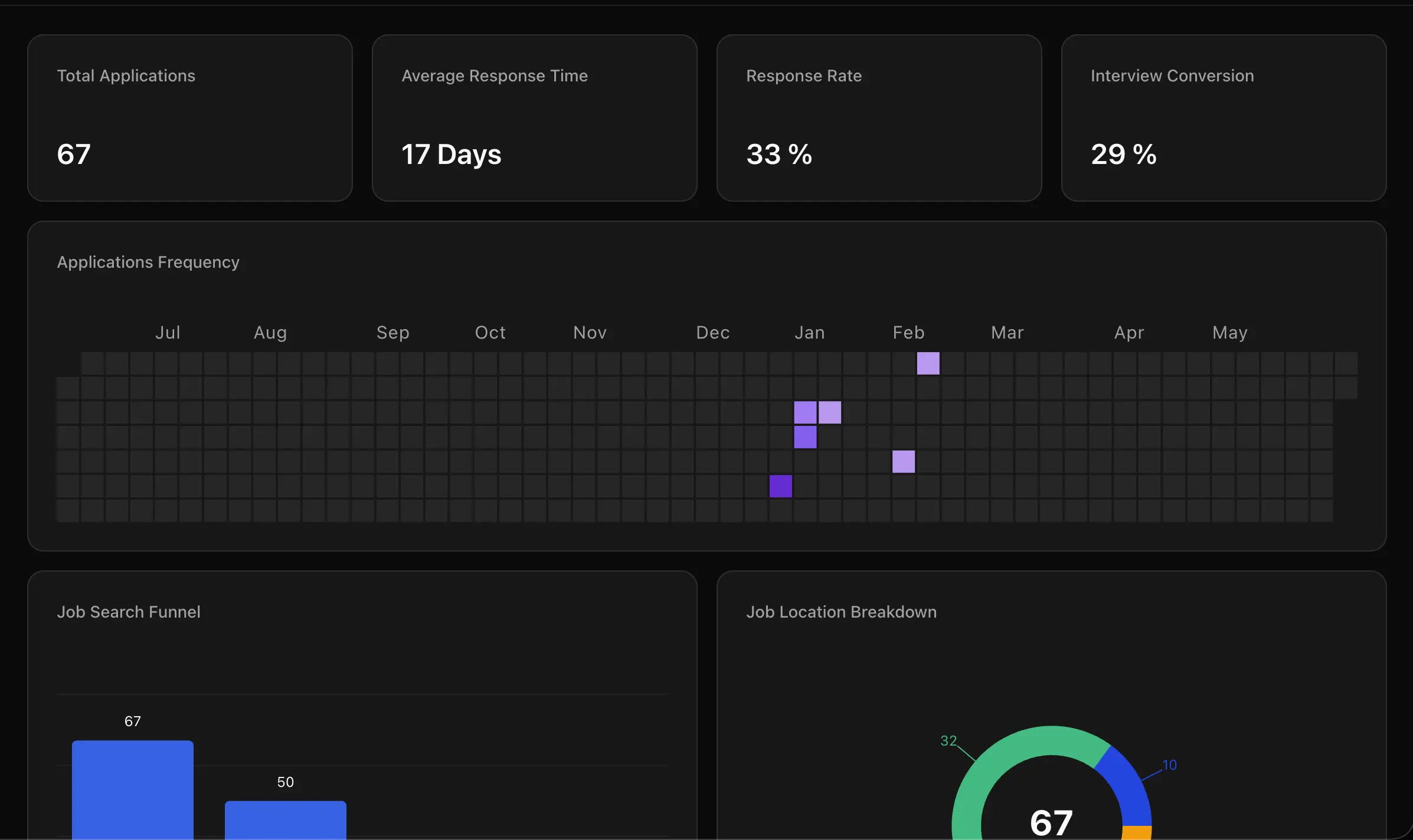This screenshot has width=1413, height=840.
Task: Click the Applications Frequency heading
Action: (148, 262)
